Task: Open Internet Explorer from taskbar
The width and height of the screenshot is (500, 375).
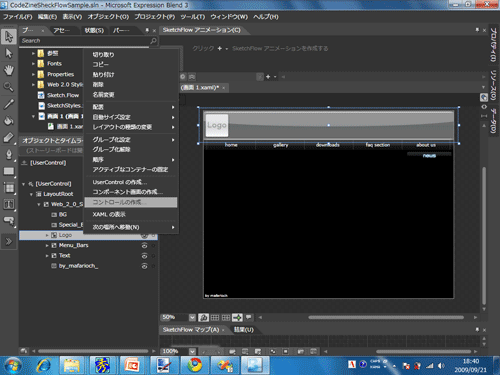Action: (x=44, y=365)
